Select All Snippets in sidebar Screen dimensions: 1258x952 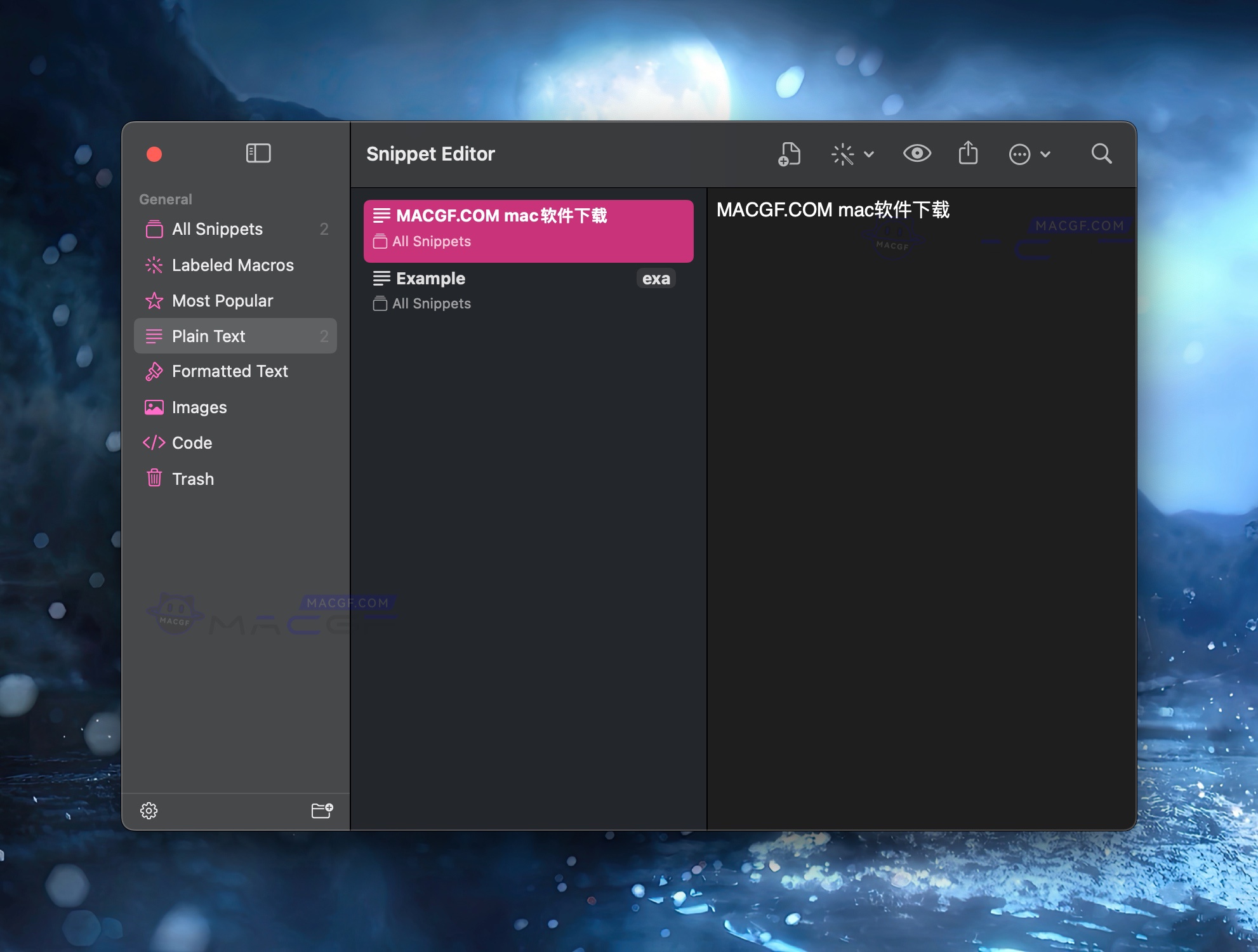[217, 229]
